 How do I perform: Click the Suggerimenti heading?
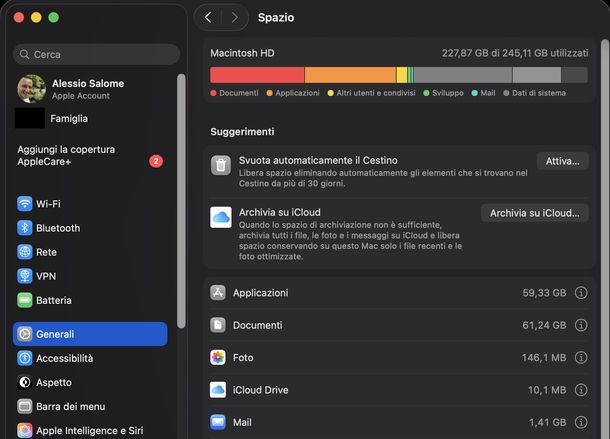point(242,132)
